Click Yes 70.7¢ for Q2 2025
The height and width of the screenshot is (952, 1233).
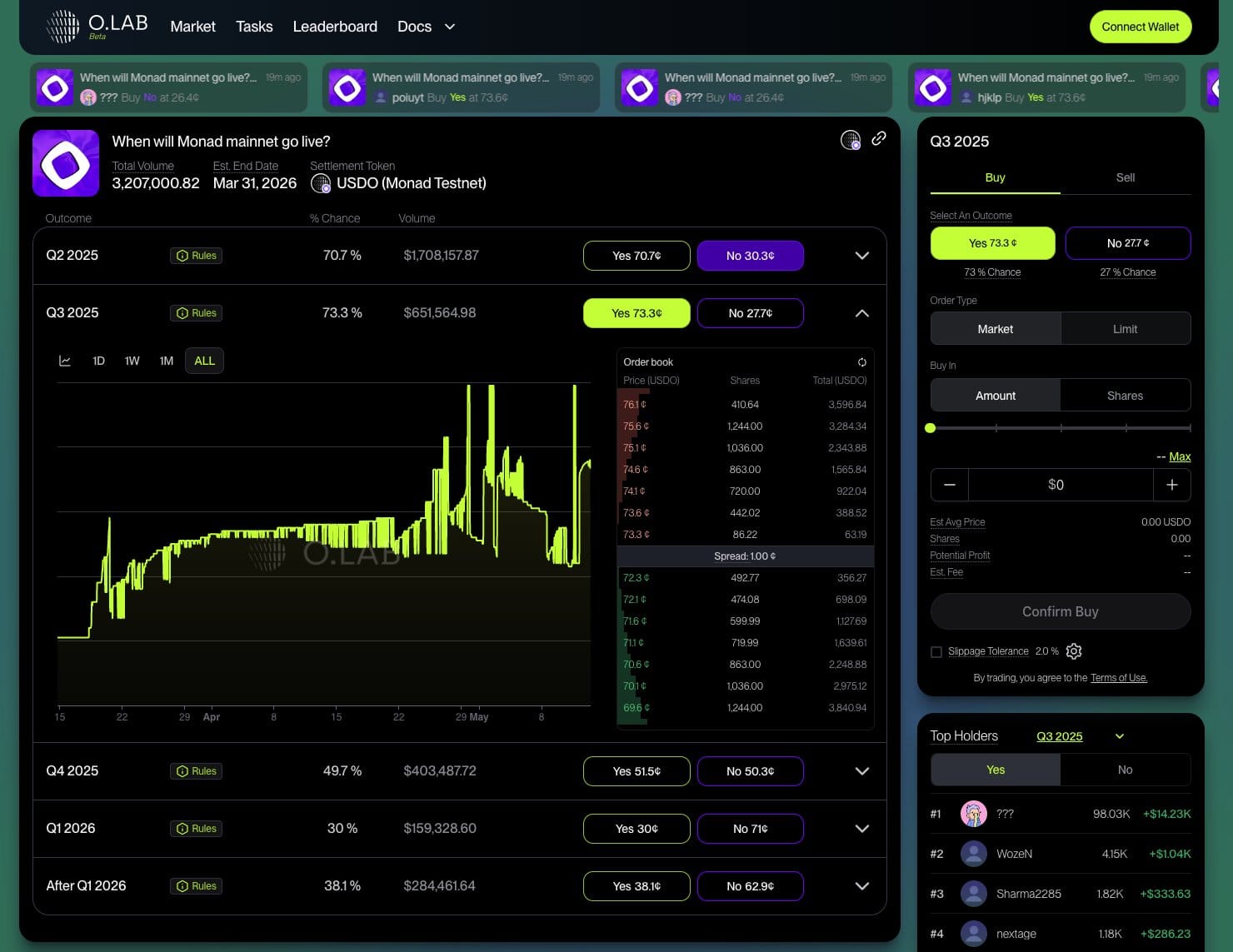636,256
